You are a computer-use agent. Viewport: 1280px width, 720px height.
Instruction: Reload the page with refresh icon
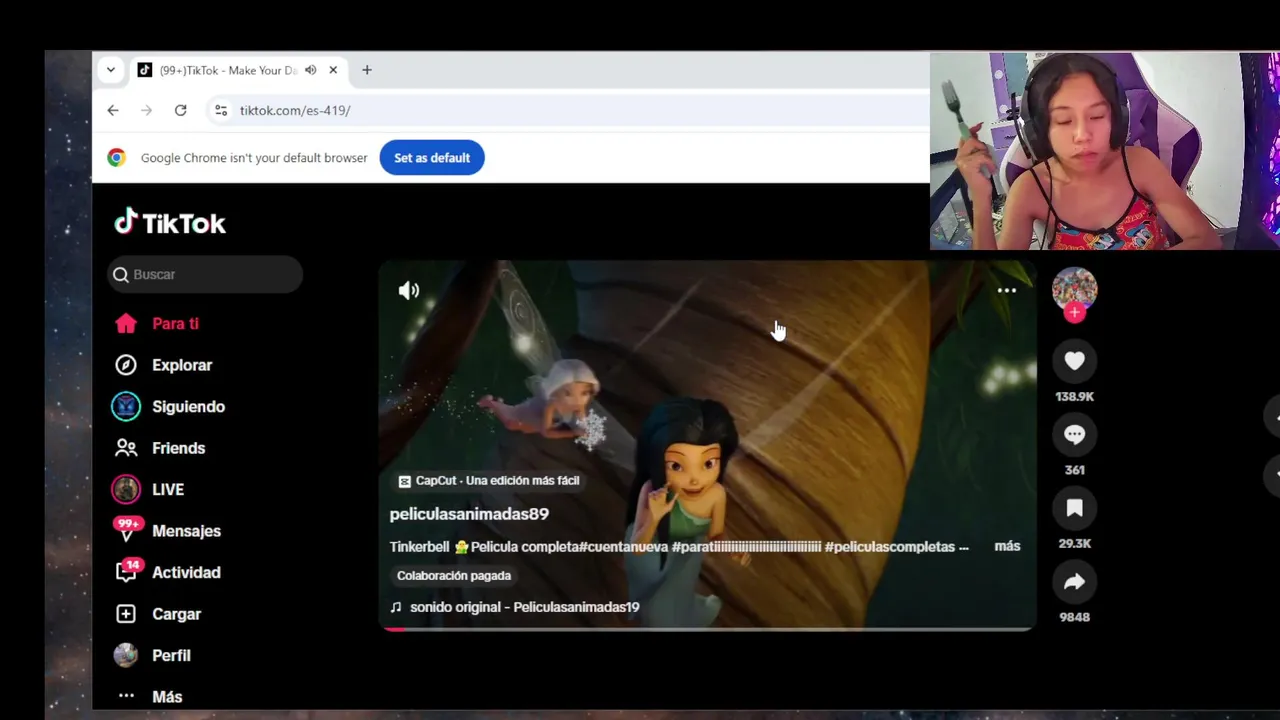(x=180, y=110)
